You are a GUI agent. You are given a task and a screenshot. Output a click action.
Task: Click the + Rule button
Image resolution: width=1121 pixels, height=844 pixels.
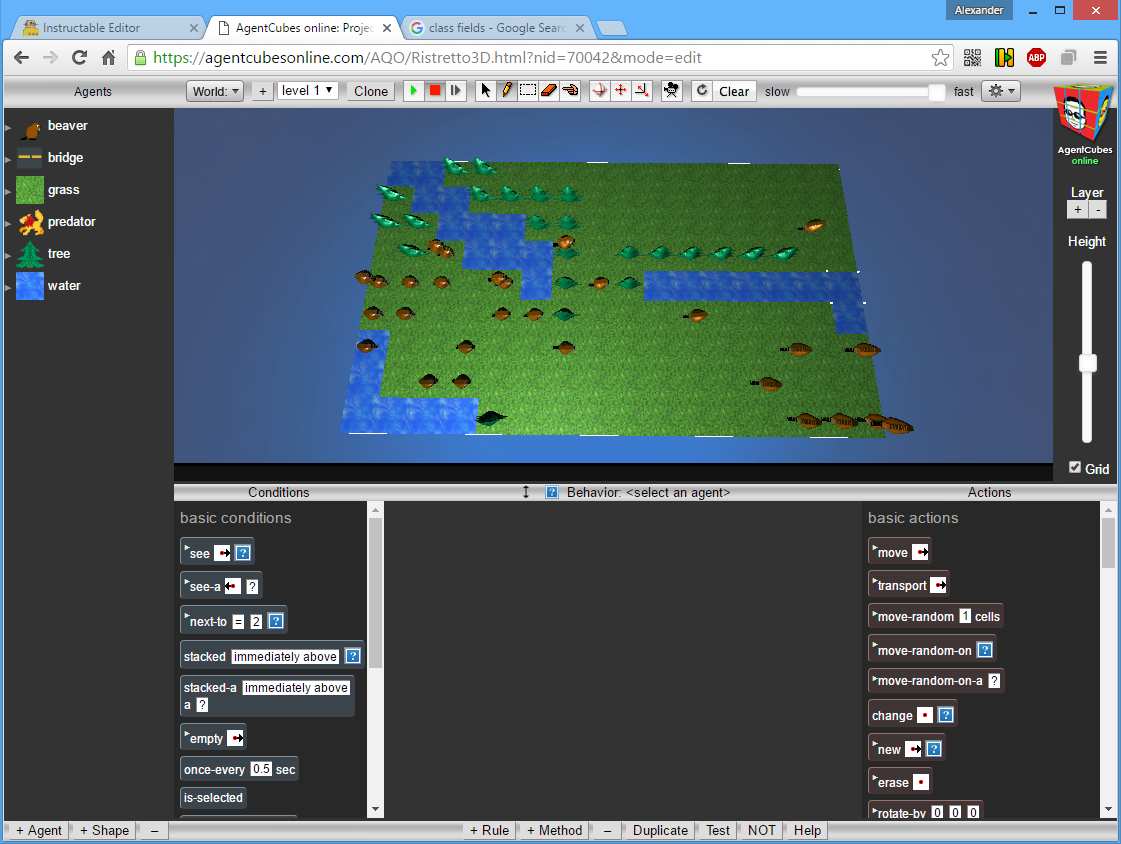coord(490,830)
